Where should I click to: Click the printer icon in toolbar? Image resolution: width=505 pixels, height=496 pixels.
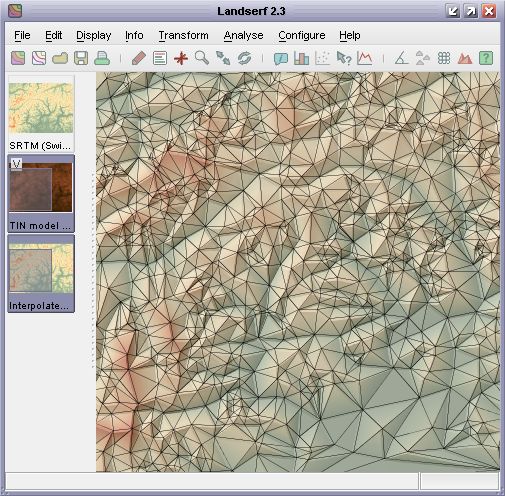pyautogui.click(x=102, y=58)
